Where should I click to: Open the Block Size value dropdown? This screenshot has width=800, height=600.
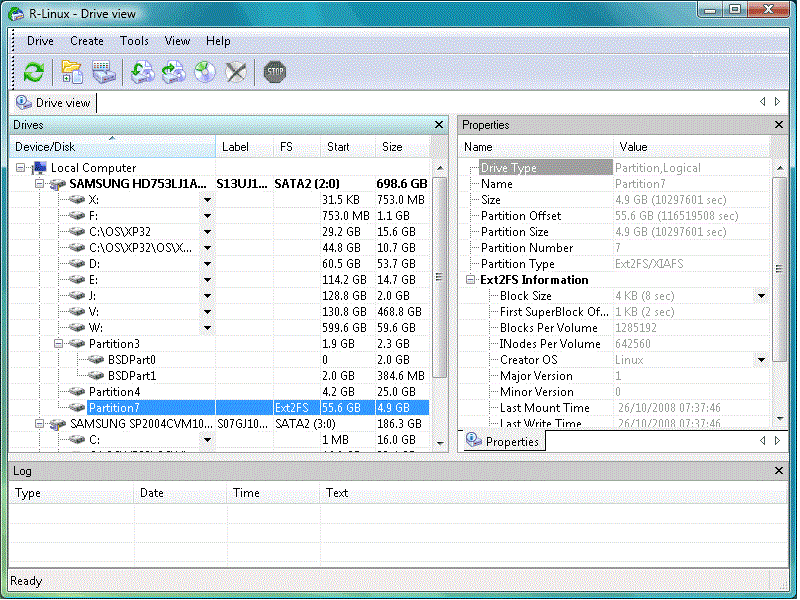point(761,295)
